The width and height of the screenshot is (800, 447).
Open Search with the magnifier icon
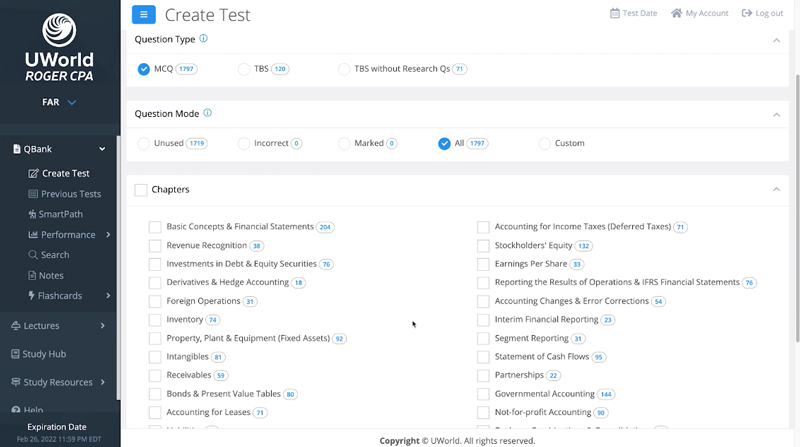34,255
